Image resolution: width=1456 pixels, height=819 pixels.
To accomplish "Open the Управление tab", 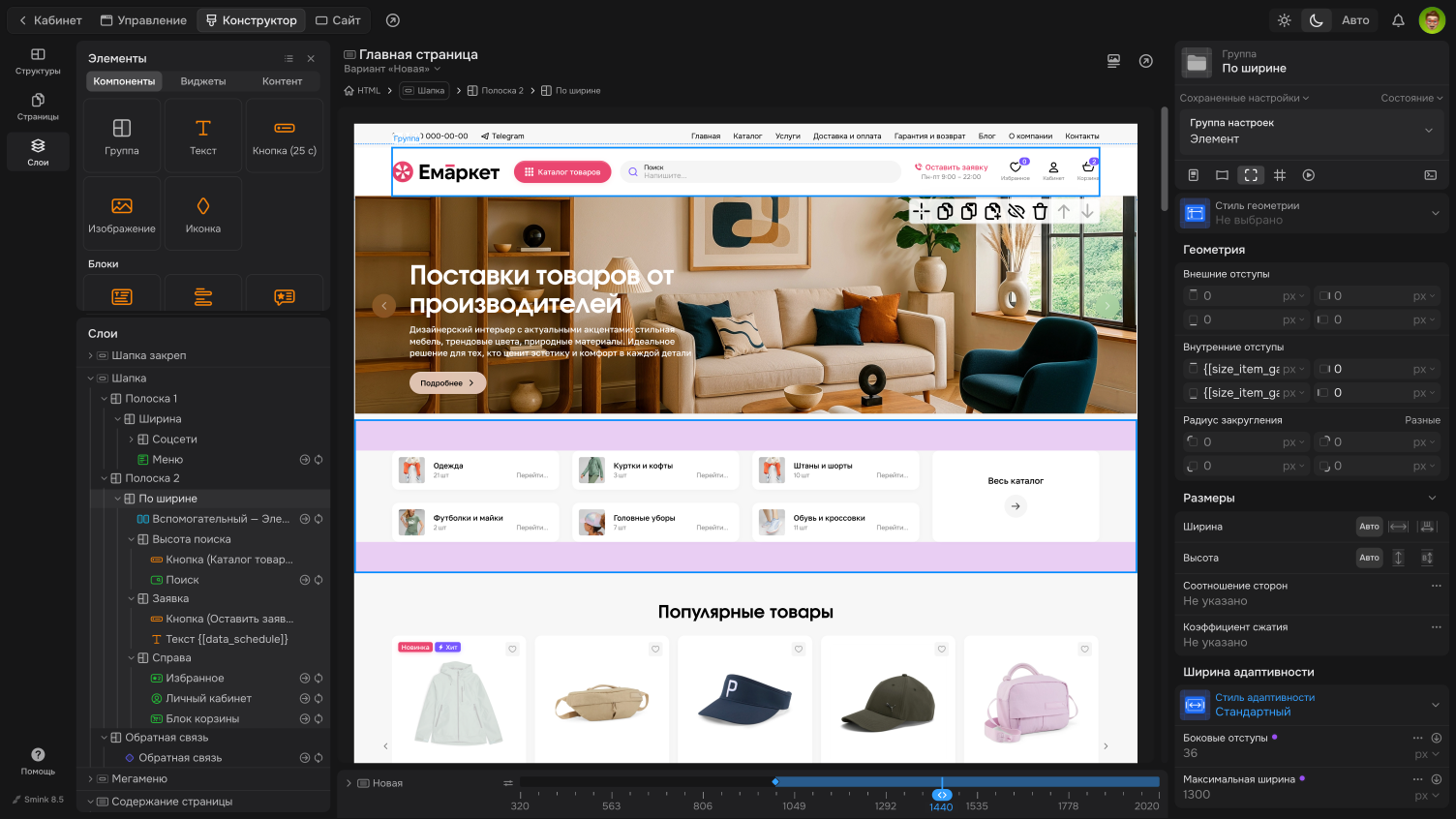I will point(143,20).
